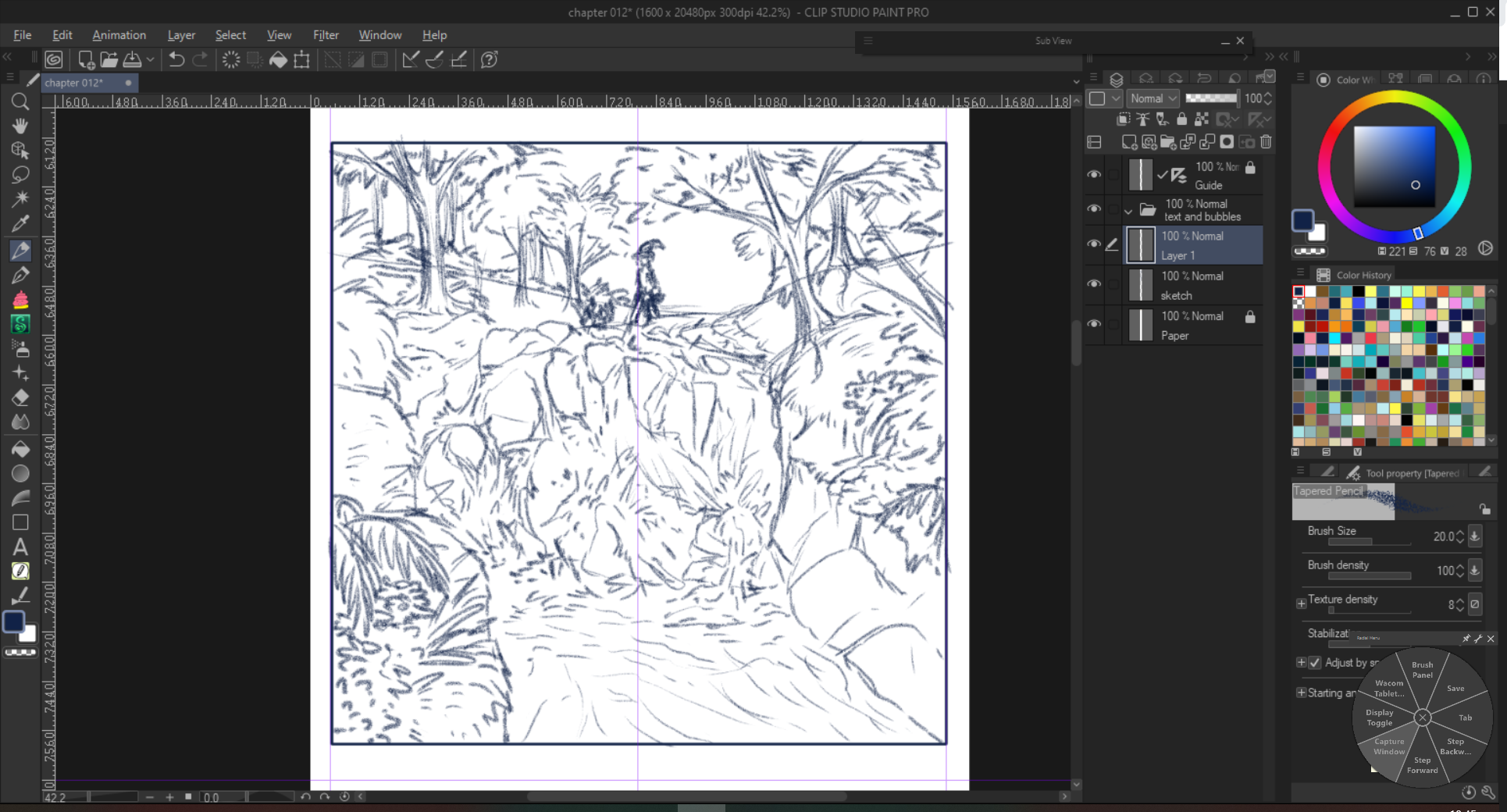Uncheck the Adjust by speed checkbox
The image size is (1507, 812).
pos(1315,663)
